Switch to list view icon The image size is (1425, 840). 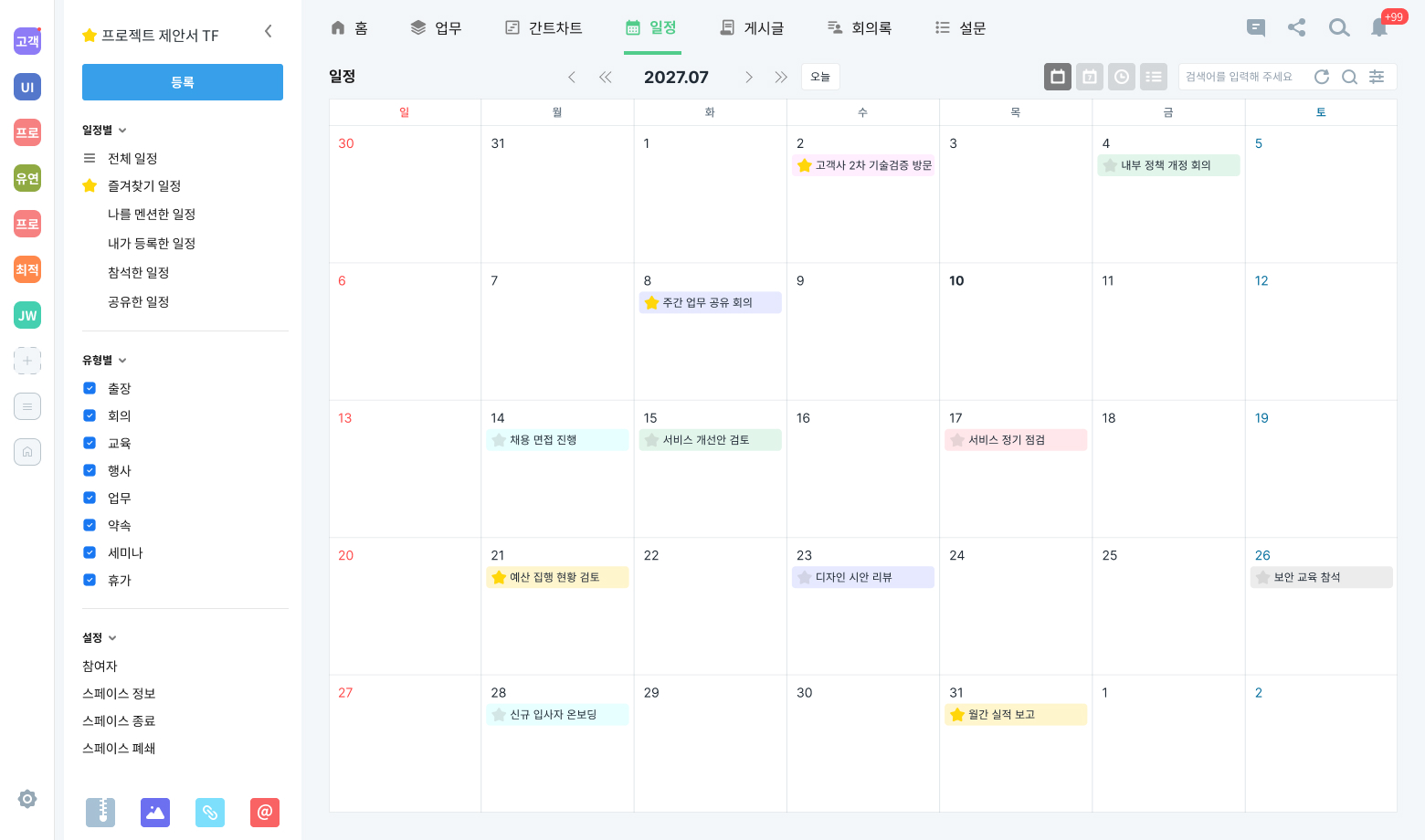point(1154,77)
